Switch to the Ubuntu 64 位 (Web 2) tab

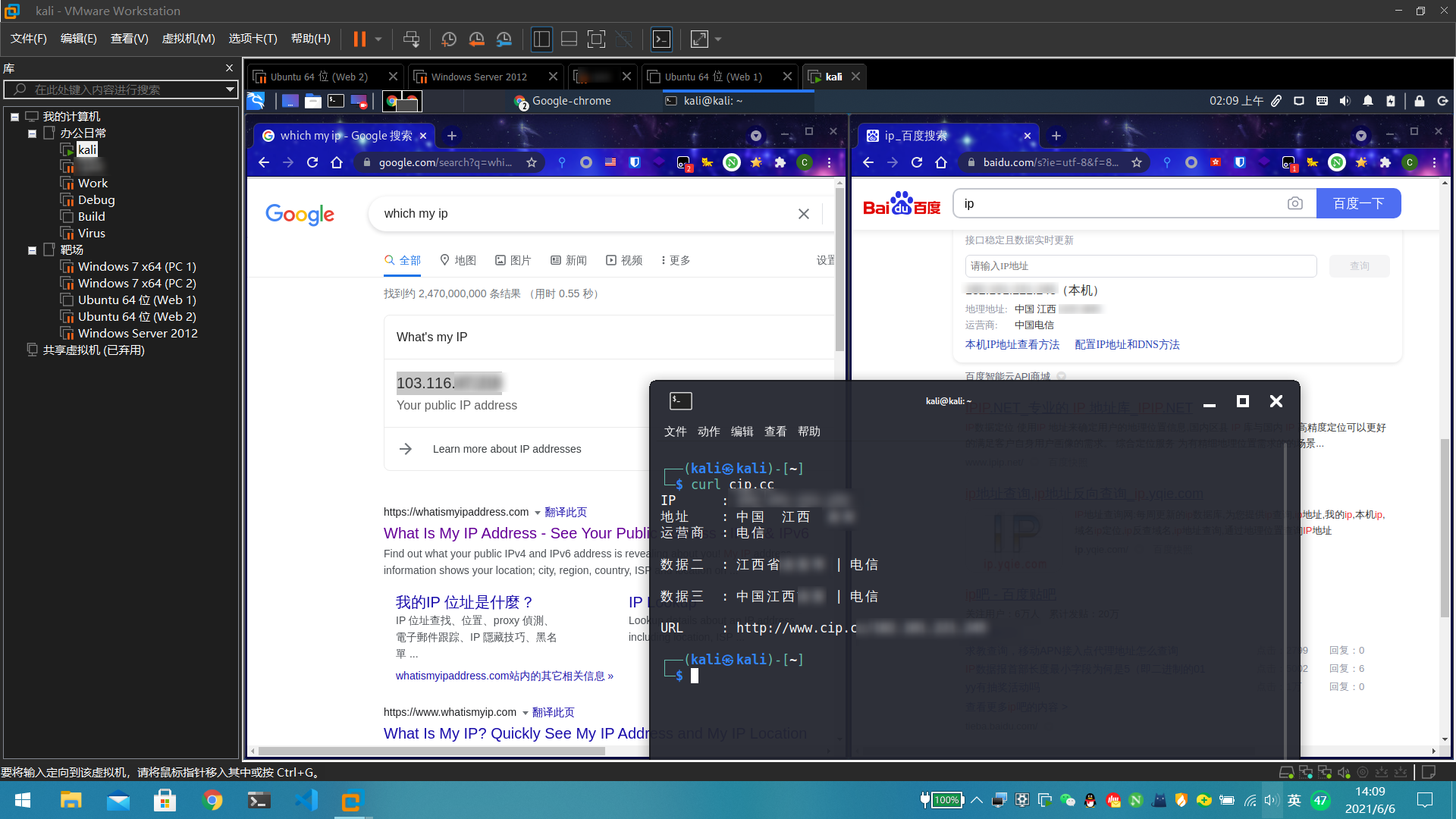(318, 77)
